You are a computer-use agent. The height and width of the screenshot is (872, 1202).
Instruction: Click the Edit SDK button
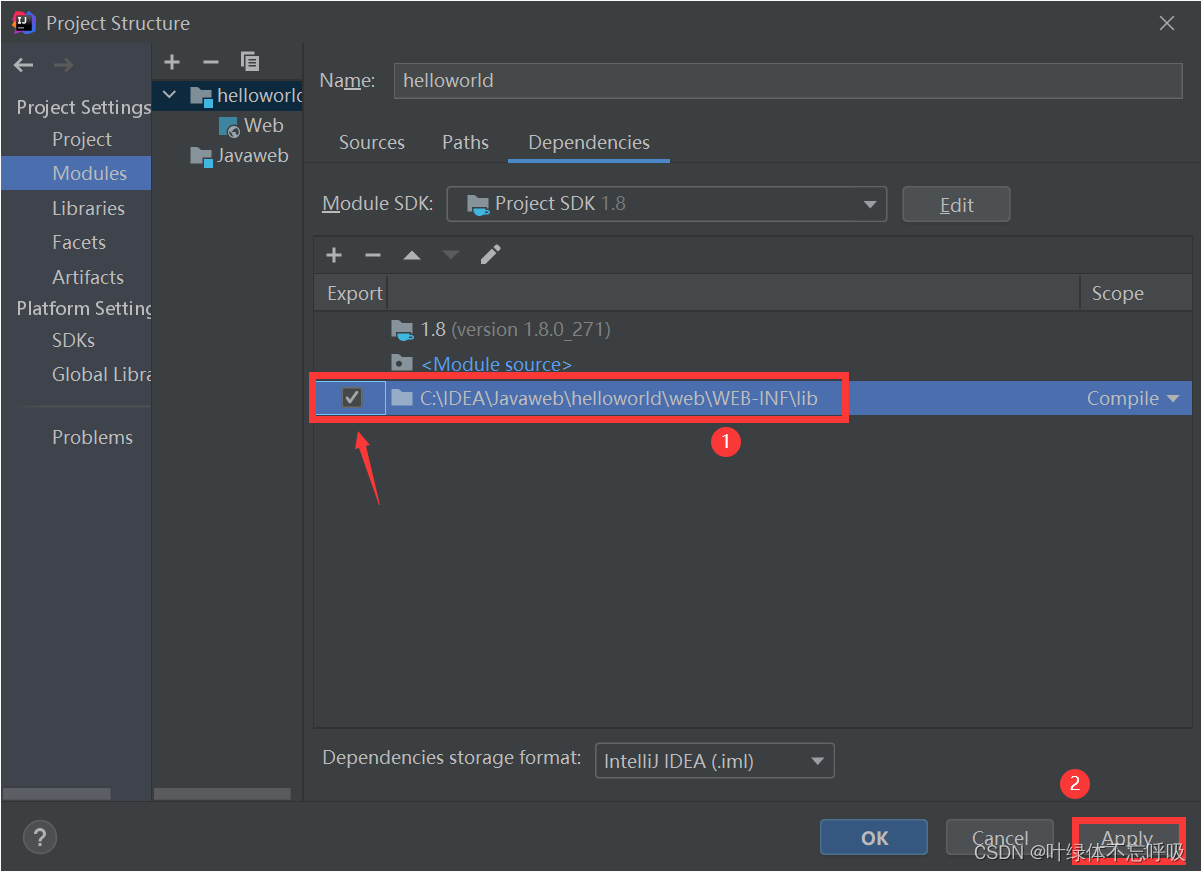(956, 204)
